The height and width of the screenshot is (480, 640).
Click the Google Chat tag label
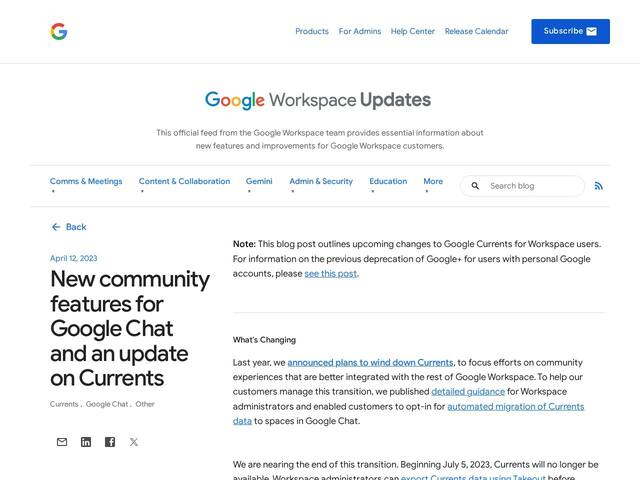107,404
